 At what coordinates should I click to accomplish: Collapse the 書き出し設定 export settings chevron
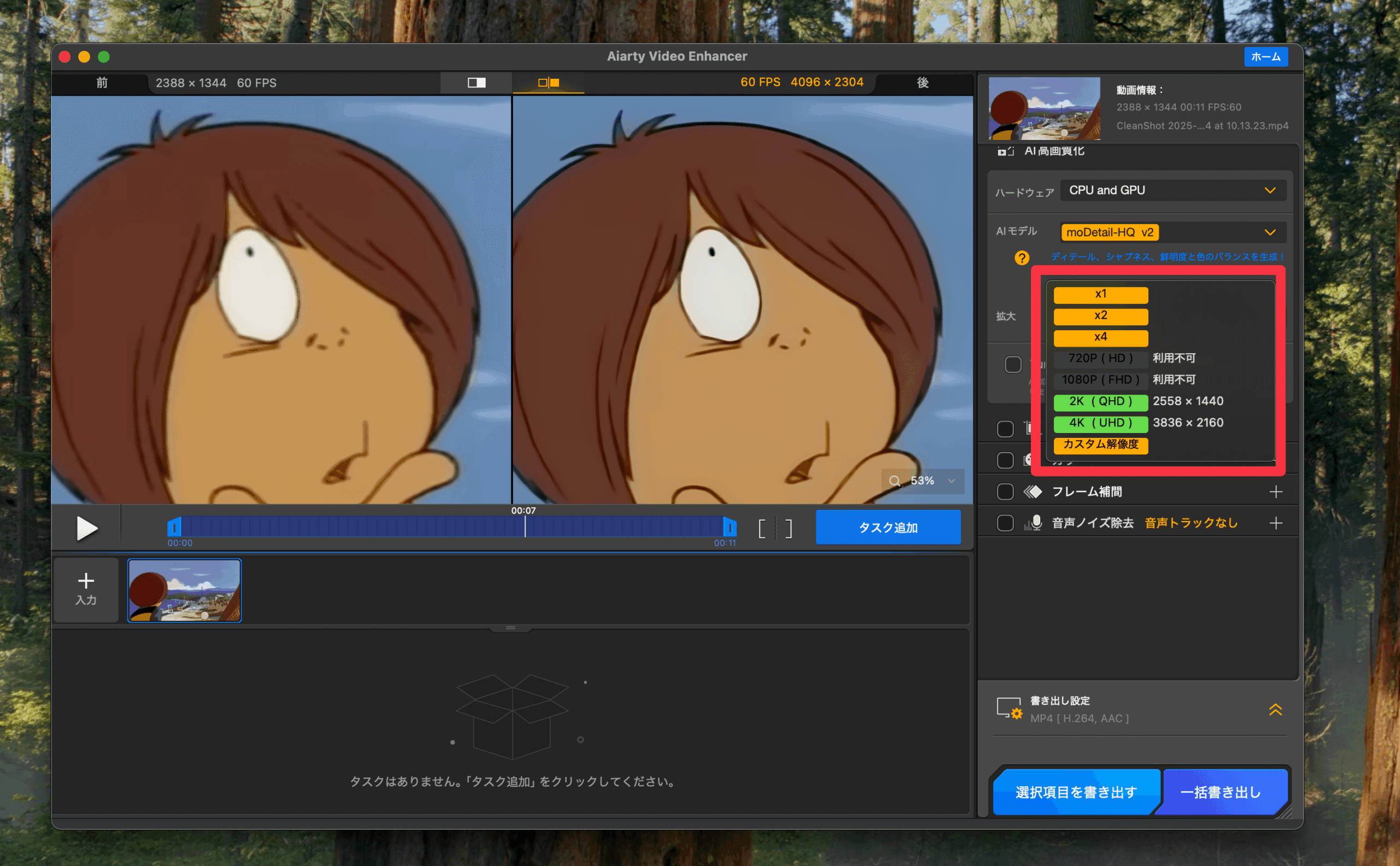pyautogui.click(x=1275, y=710)
